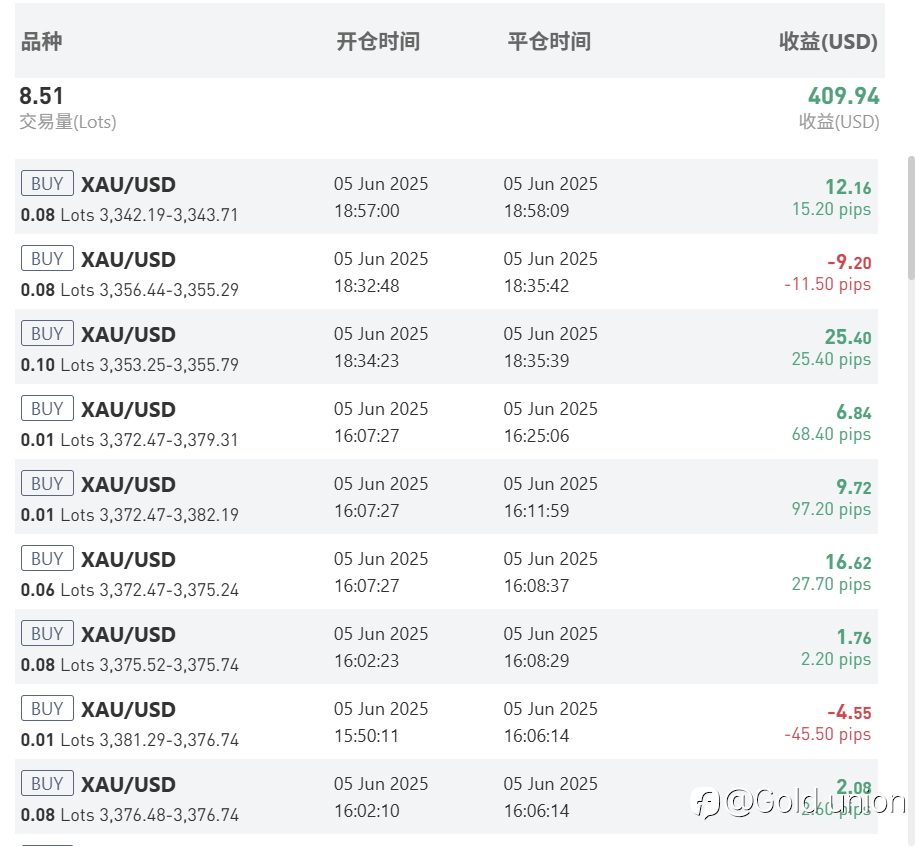Click close time 16:25:06

(x=536, y=436)
